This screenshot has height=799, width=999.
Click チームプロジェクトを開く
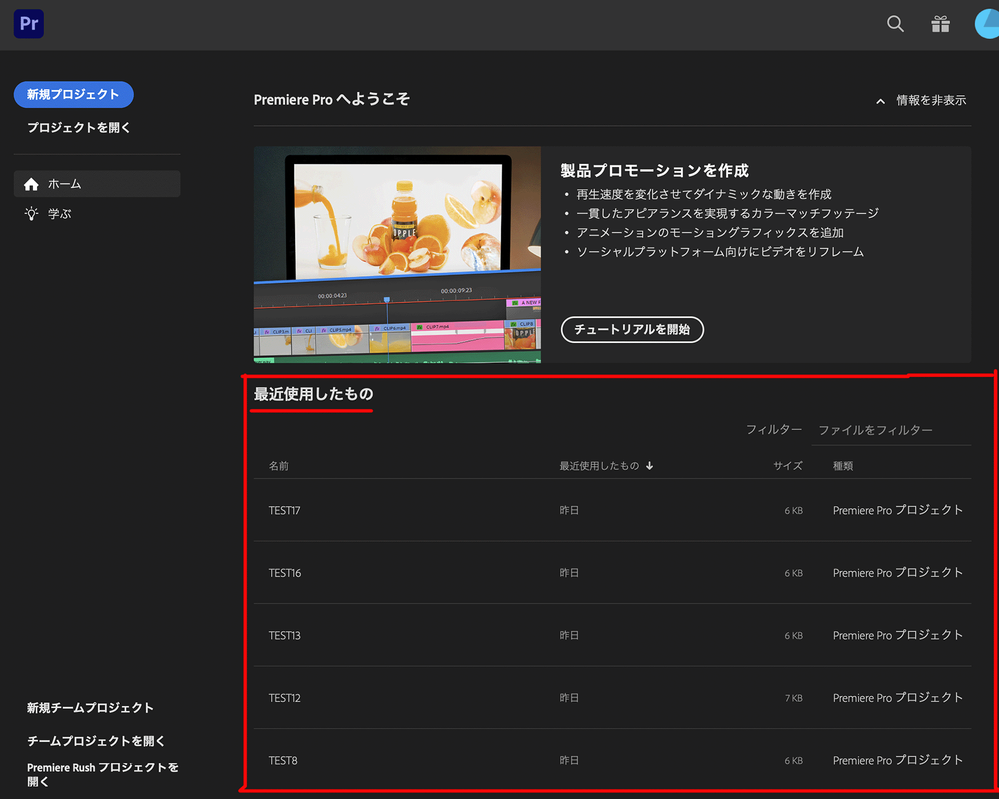96,741
